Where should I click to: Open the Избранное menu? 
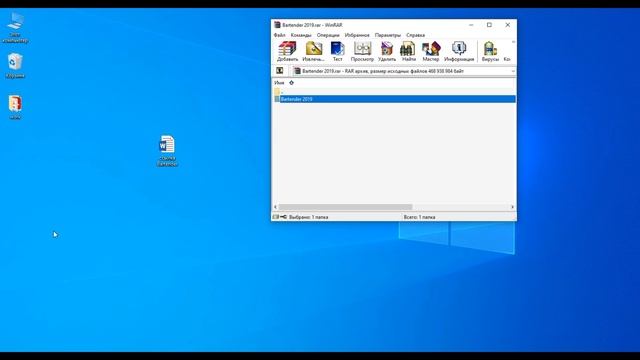357,36
